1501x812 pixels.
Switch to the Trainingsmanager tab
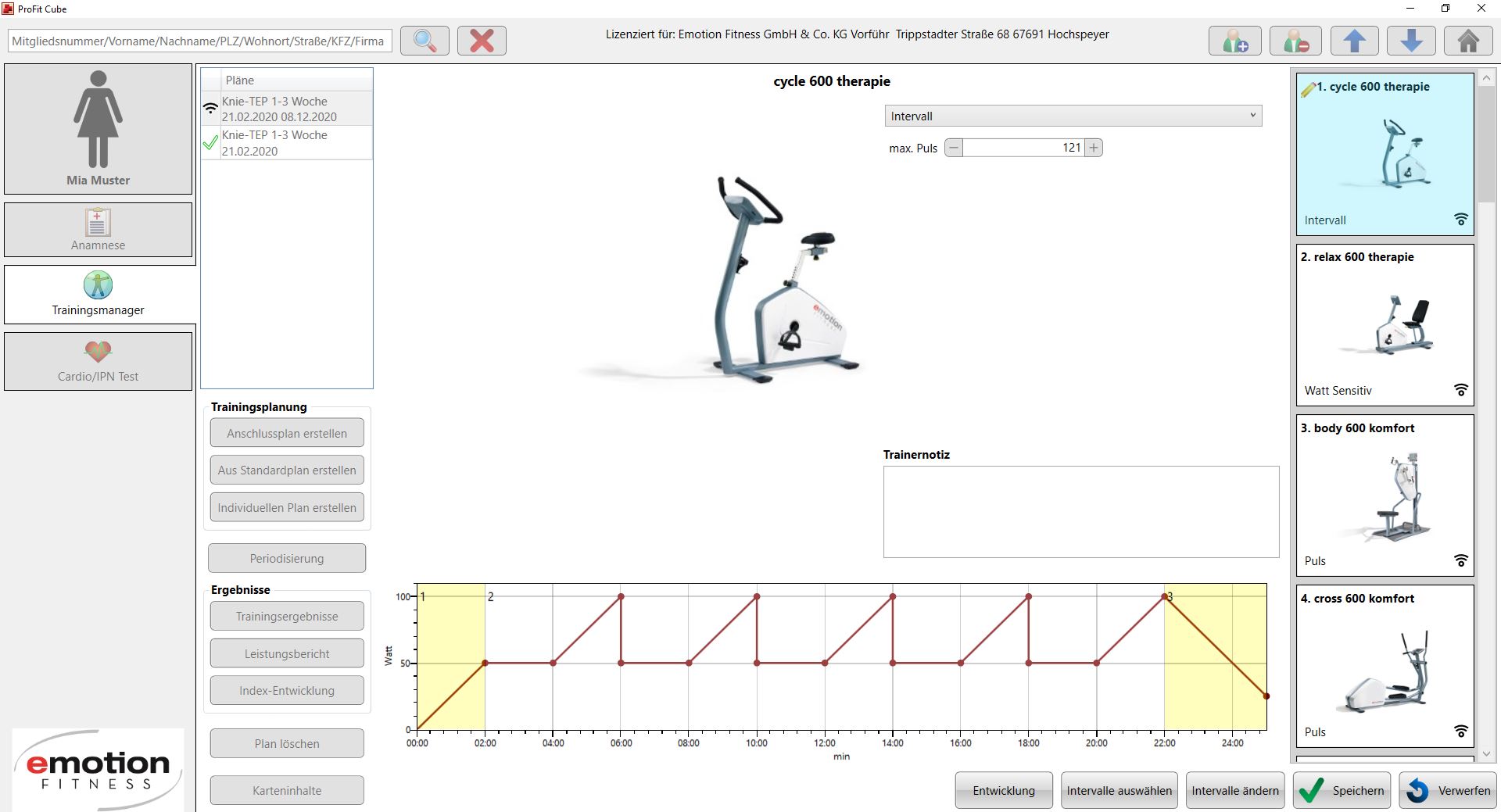98,295
